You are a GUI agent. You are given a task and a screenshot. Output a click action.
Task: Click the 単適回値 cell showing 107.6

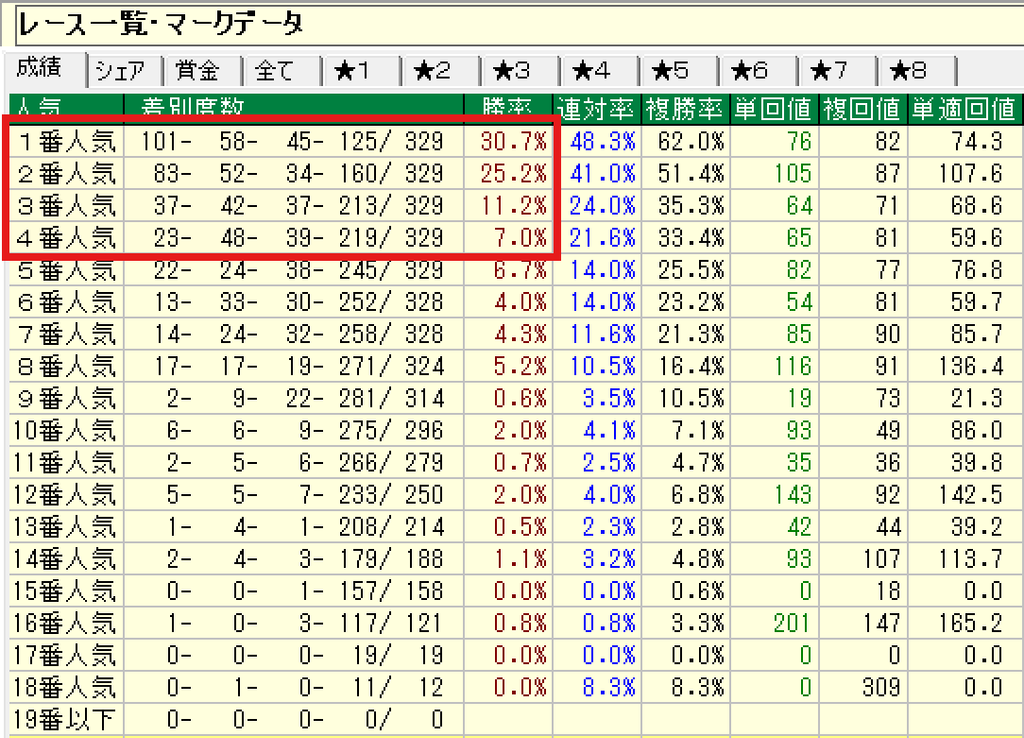[965, 174]
